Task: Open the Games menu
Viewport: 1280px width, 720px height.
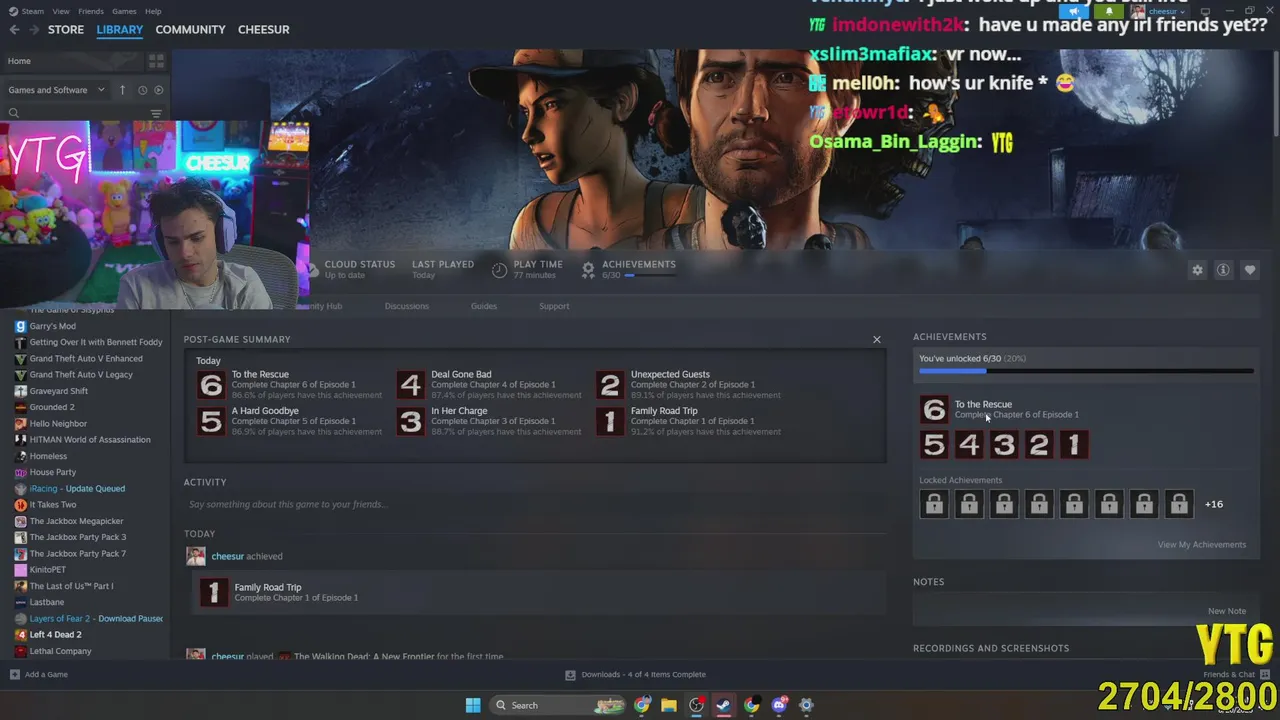Action: tap(124, 11)
